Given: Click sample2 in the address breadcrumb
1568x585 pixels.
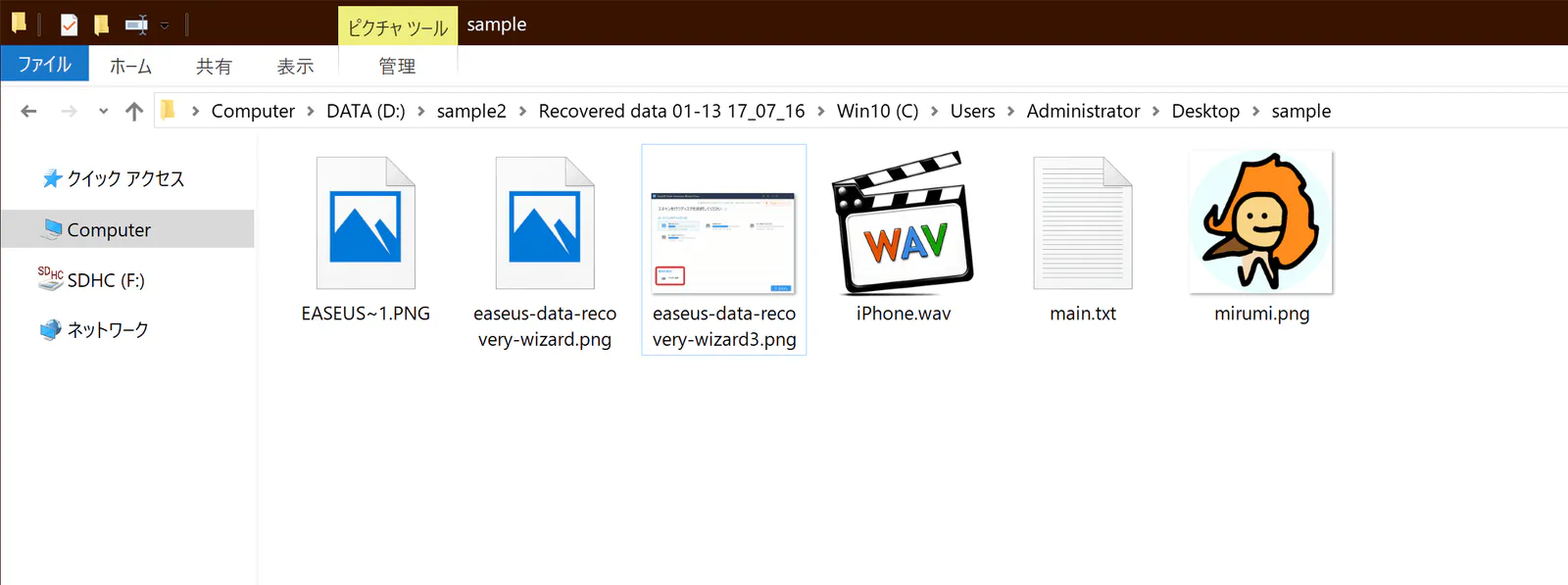Looking at the screenshot, I should click(x=471, y=111).
